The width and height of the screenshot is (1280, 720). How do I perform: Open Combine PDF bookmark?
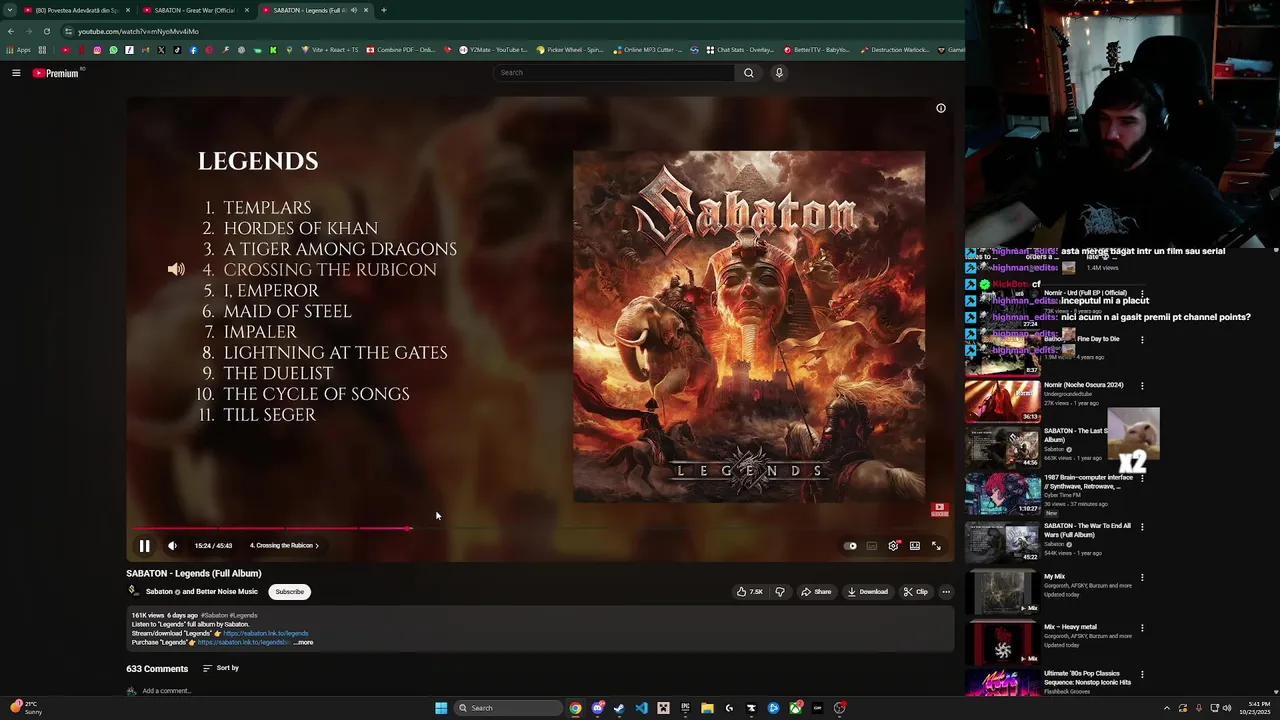(401, 50)
